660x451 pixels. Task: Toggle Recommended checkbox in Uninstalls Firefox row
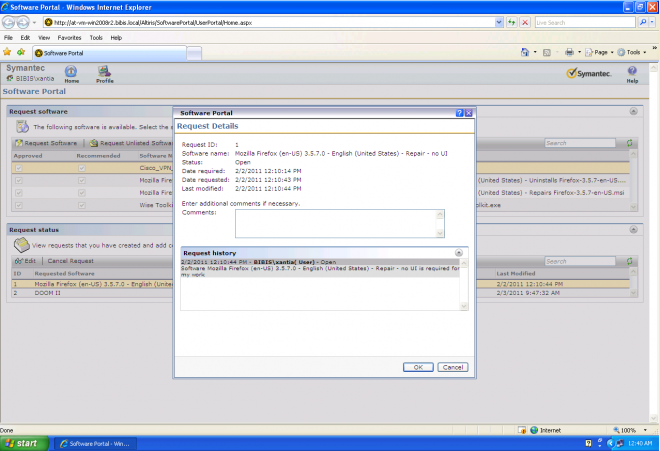click(82, 180)
